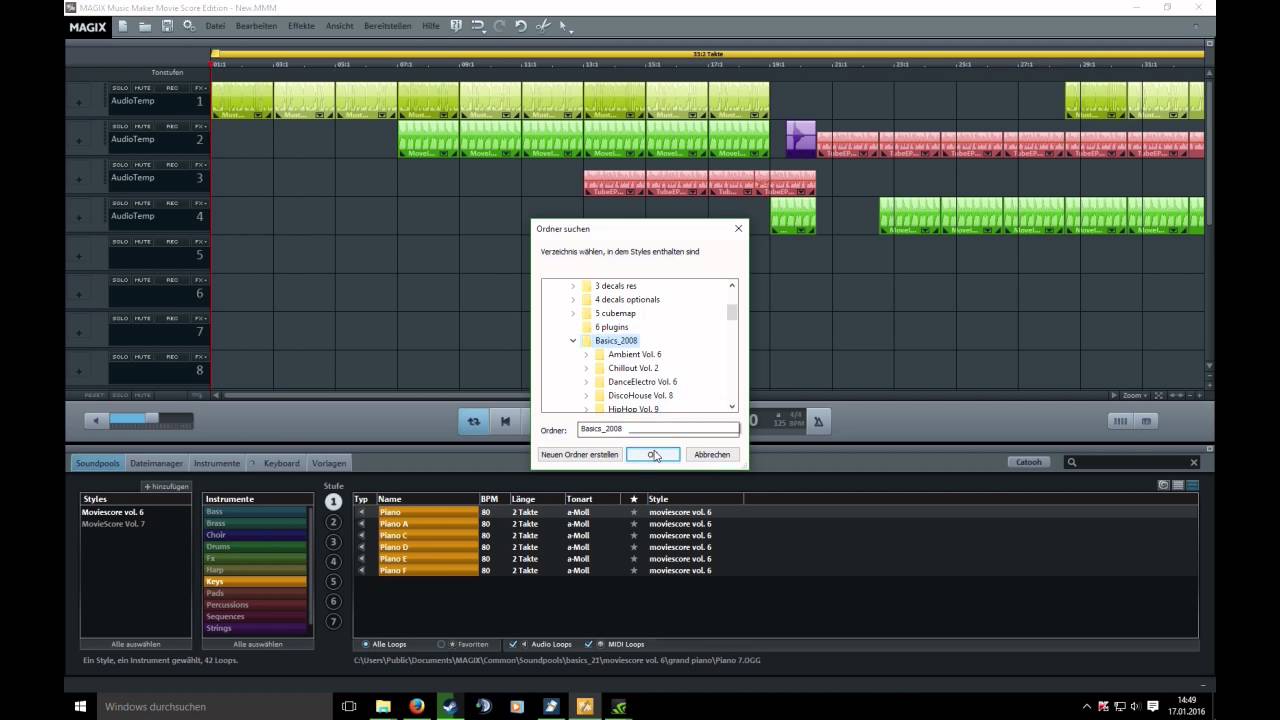Image resolution: width=1280 pixels, height=720 pixels.
Task: Clear the soundpool search with X
Action: (x=1193, y=462)
